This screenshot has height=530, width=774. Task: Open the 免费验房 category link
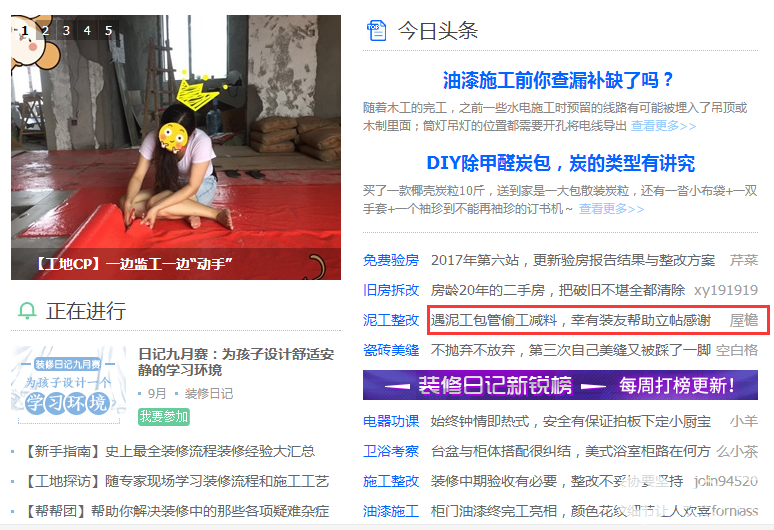click(391, 260)
